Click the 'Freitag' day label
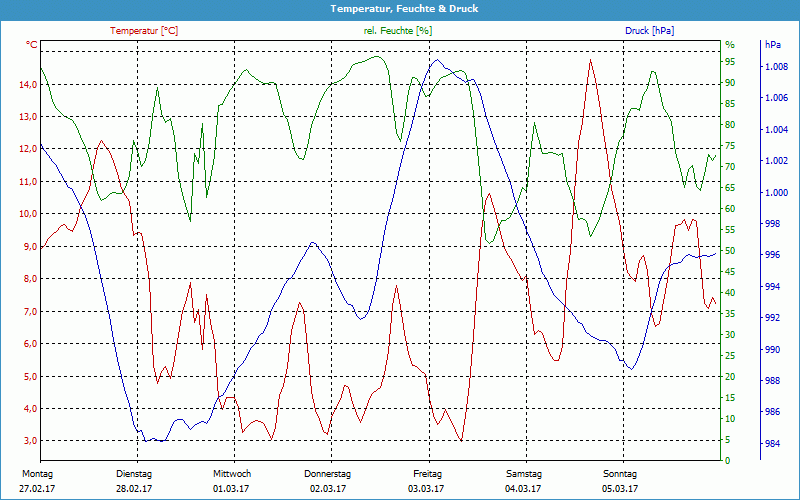The width and height of the screenshot is (800, 500). point(428,474)
